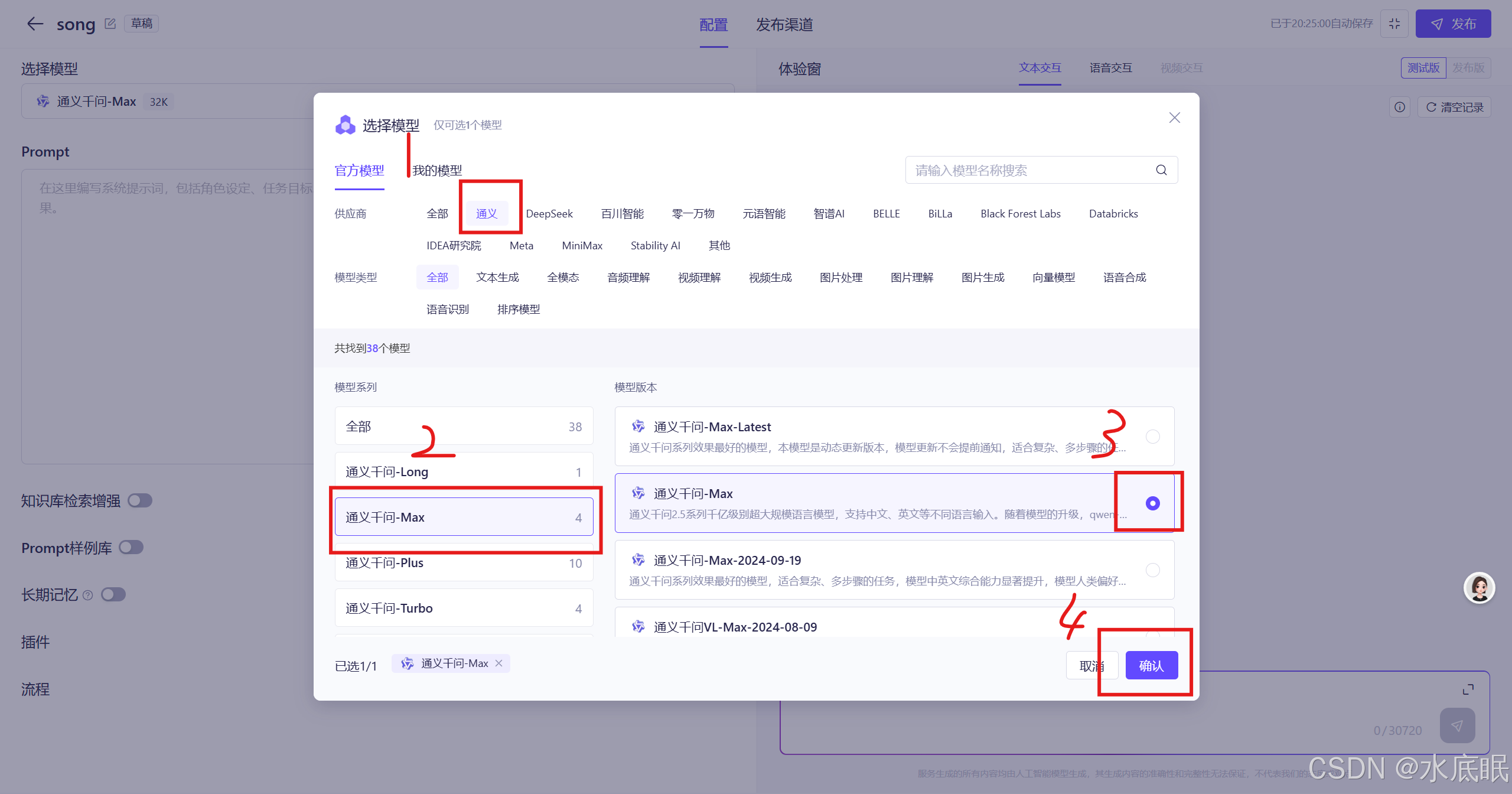Image resolution: width=1512 pixels, height=794 pixels.
Task: Select the 通义千问-Max-Latest radio button
Action: click(1152, 437)
